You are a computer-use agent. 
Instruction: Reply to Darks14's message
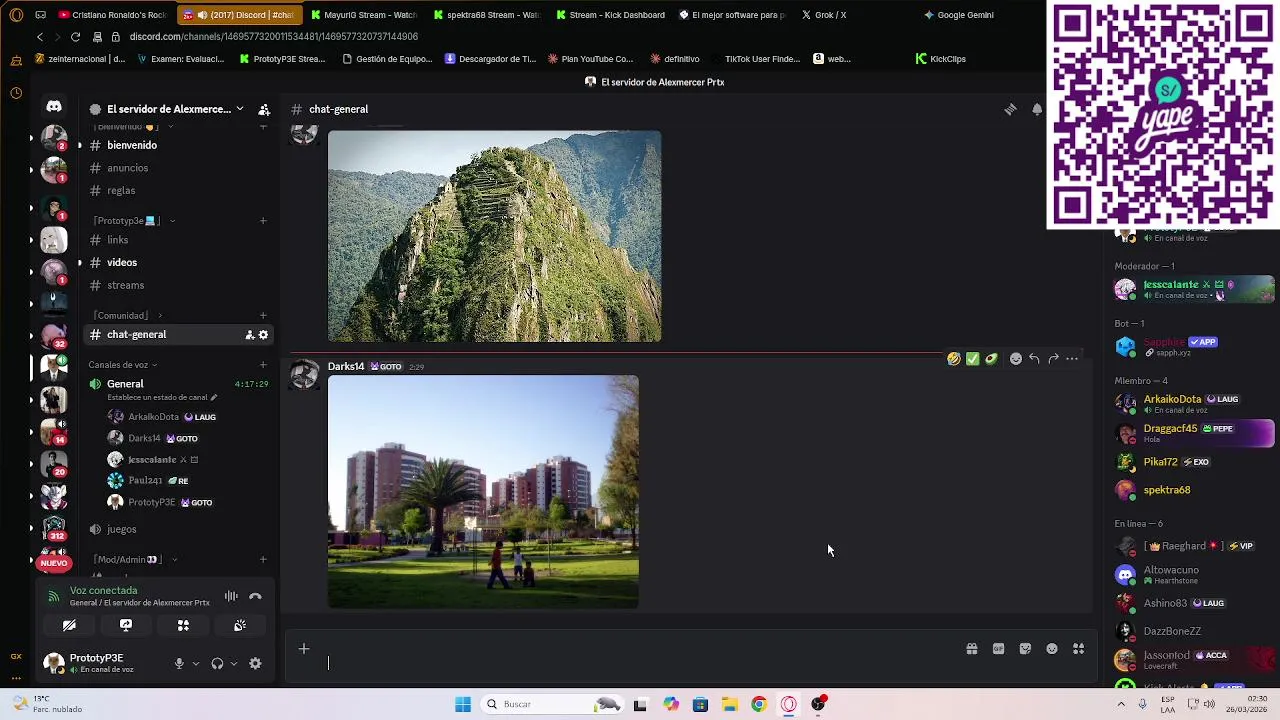click(x=1034, y=359)
